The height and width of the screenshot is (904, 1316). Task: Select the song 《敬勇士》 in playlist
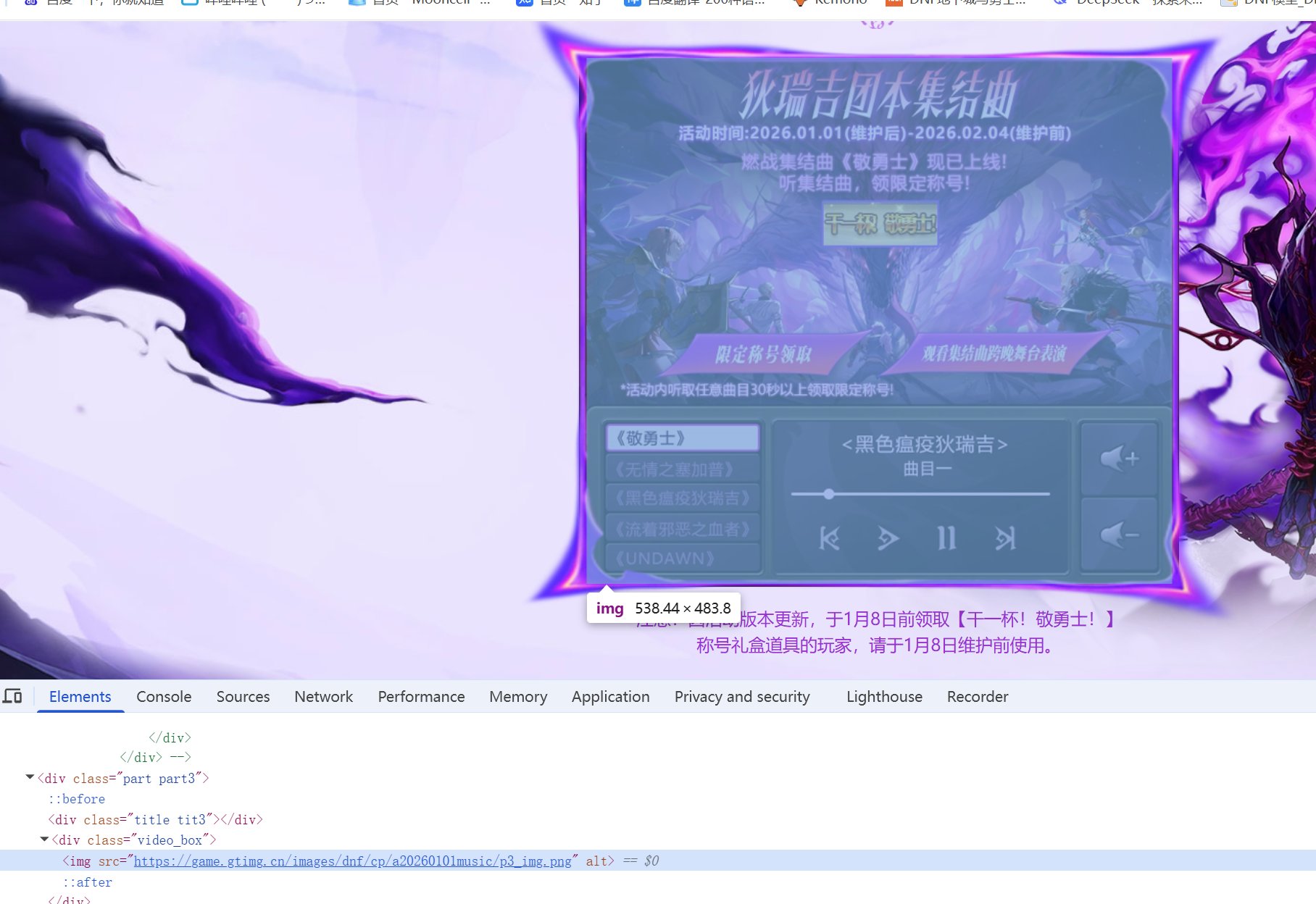pos(682,438)
